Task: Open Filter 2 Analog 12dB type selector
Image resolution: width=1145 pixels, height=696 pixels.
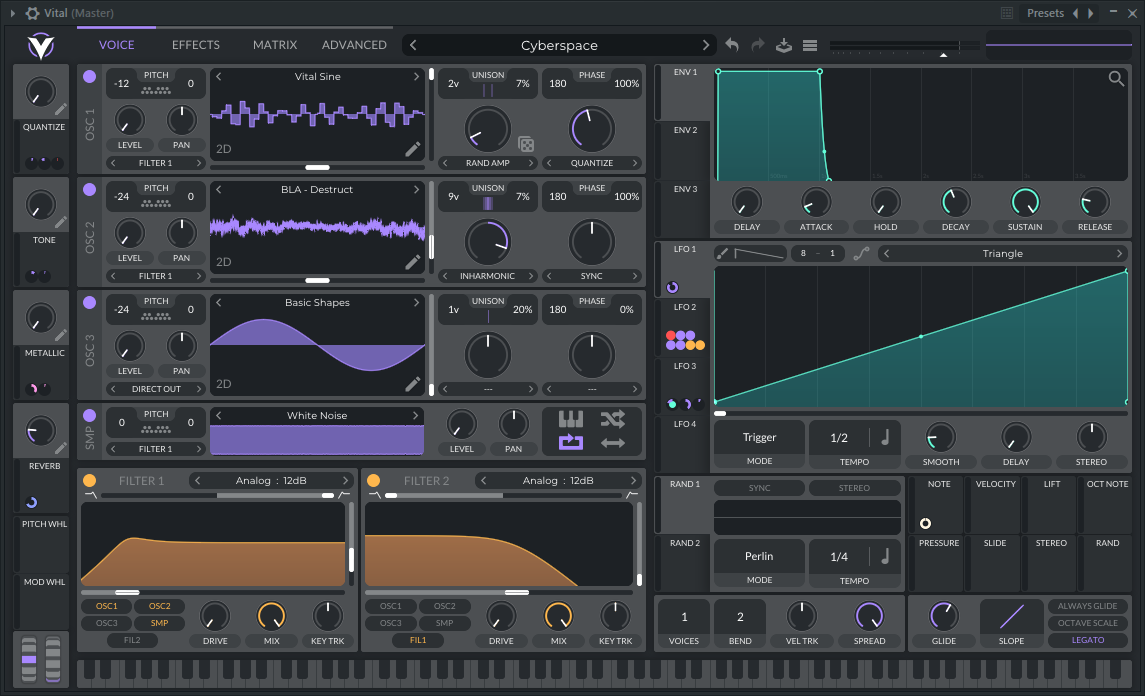Action: tap(559, 480)
